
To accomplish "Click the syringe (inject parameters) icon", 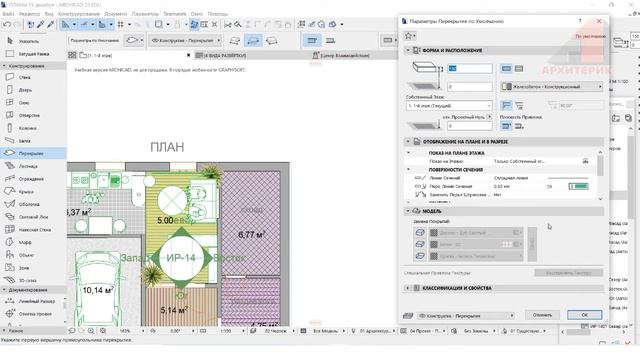I will coord(51,25).
